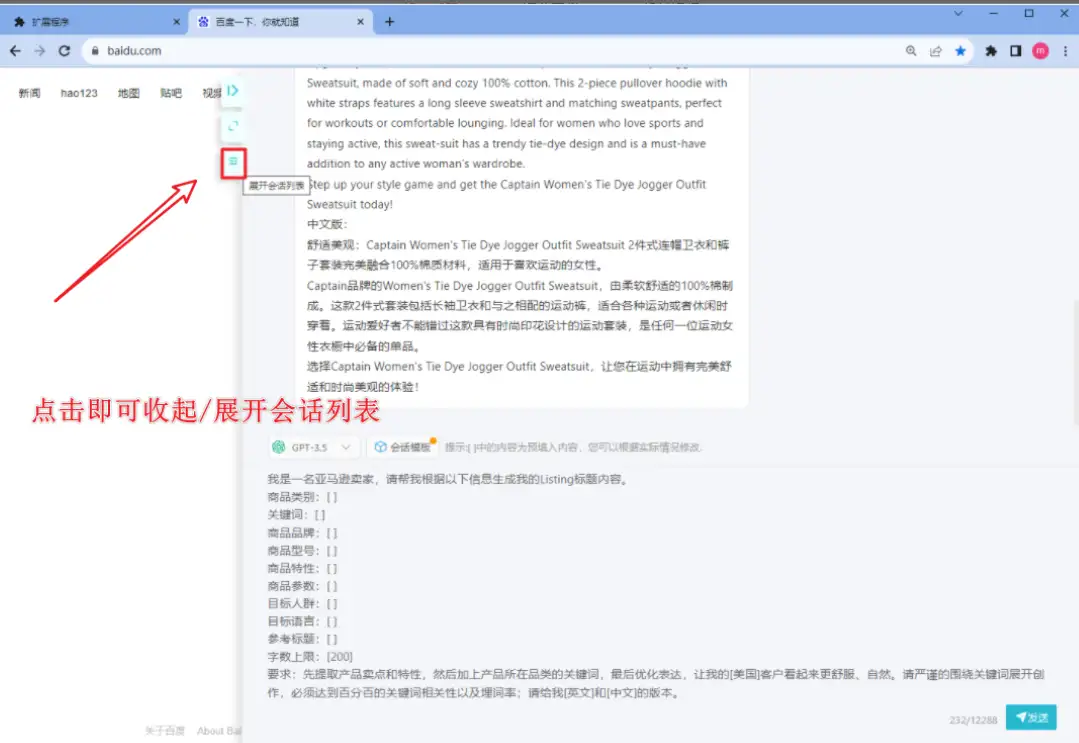Viewport: 1079px width, 743px height.
Task: Close the 扩展程序 tab
Action: 176,22
